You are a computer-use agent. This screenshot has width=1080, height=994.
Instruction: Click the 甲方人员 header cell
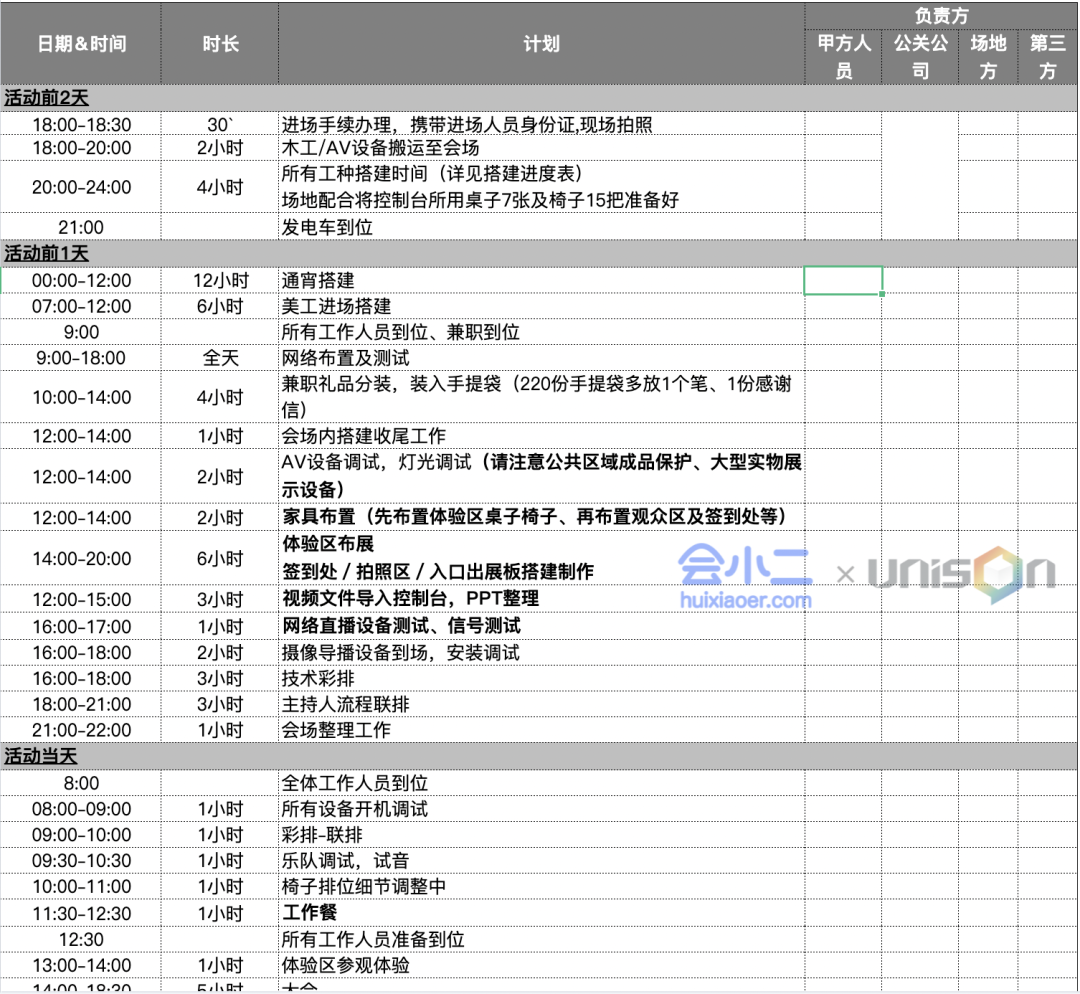(x=843, y=57)
